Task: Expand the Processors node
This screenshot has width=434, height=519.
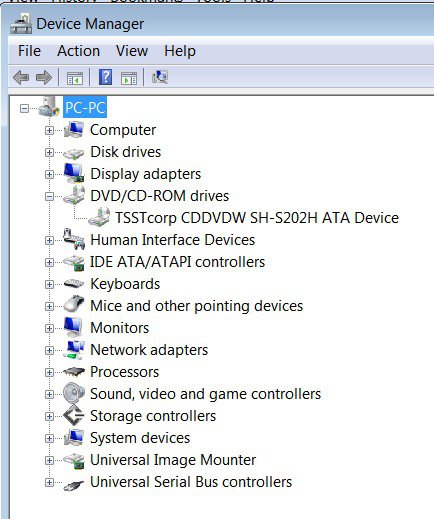Action: pos(49,372)
